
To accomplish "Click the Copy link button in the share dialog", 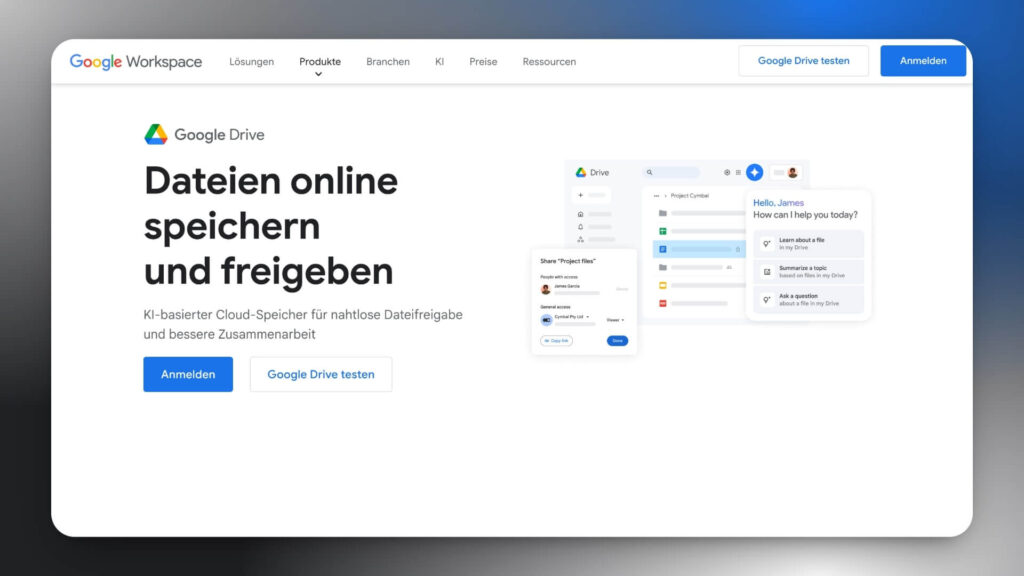I will pos(556,341).
